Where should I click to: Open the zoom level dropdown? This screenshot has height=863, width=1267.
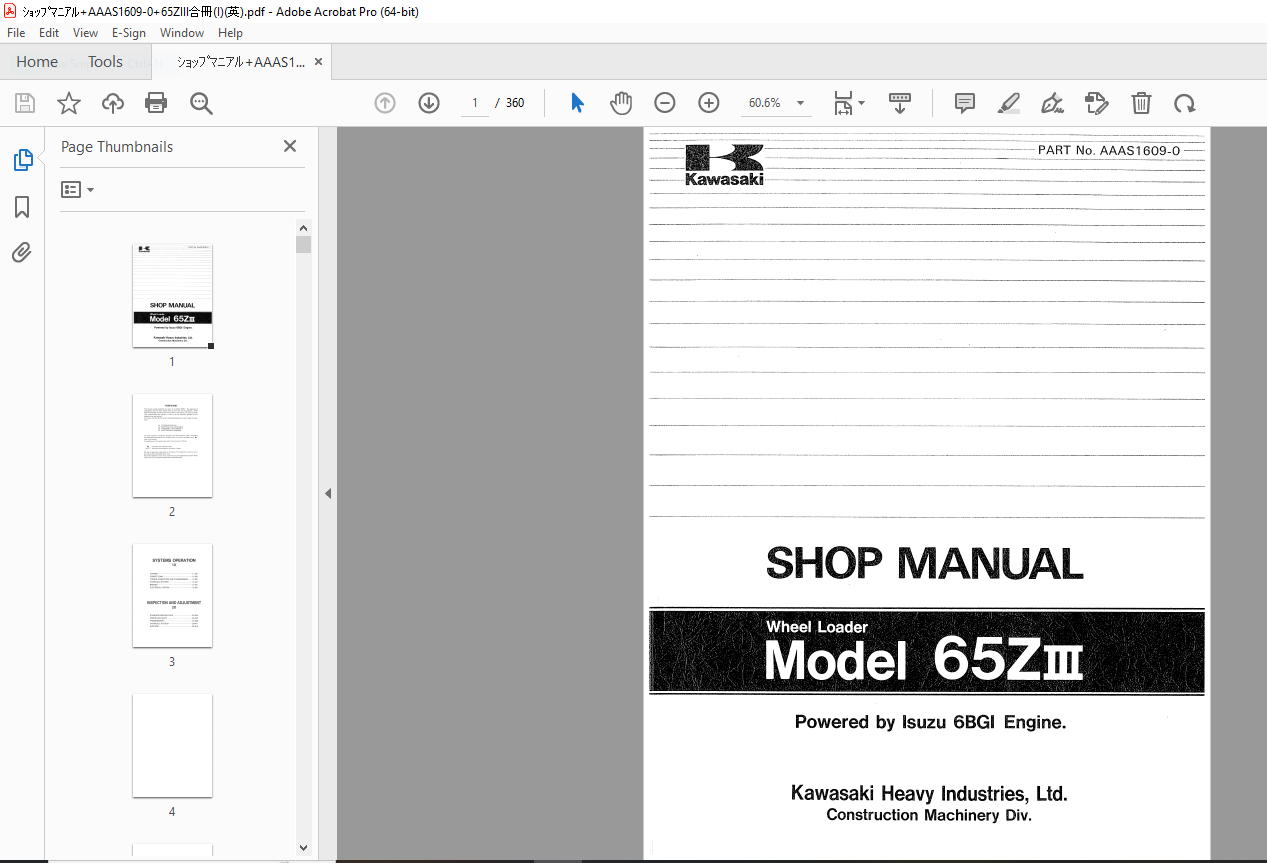click(x=800, y=103)
